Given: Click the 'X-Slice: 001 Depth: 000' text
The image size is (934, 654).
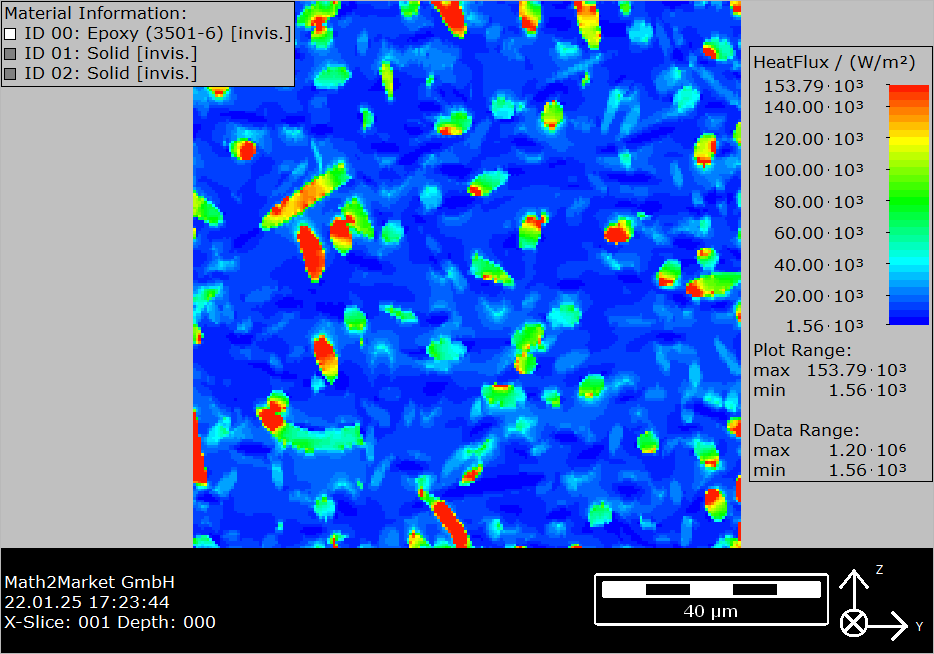Looking at the screenshot, I should pos(110,622).
